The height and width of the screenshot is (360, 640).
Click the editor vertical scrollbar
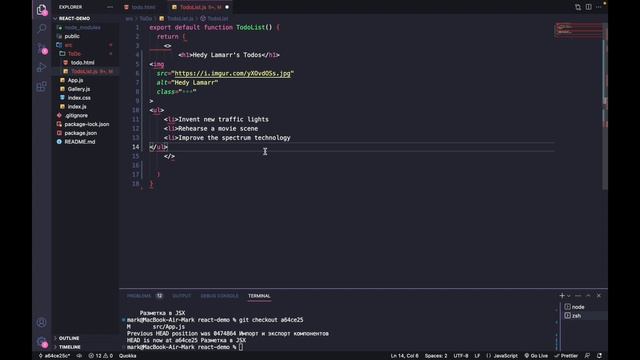[x=605, y=106]
